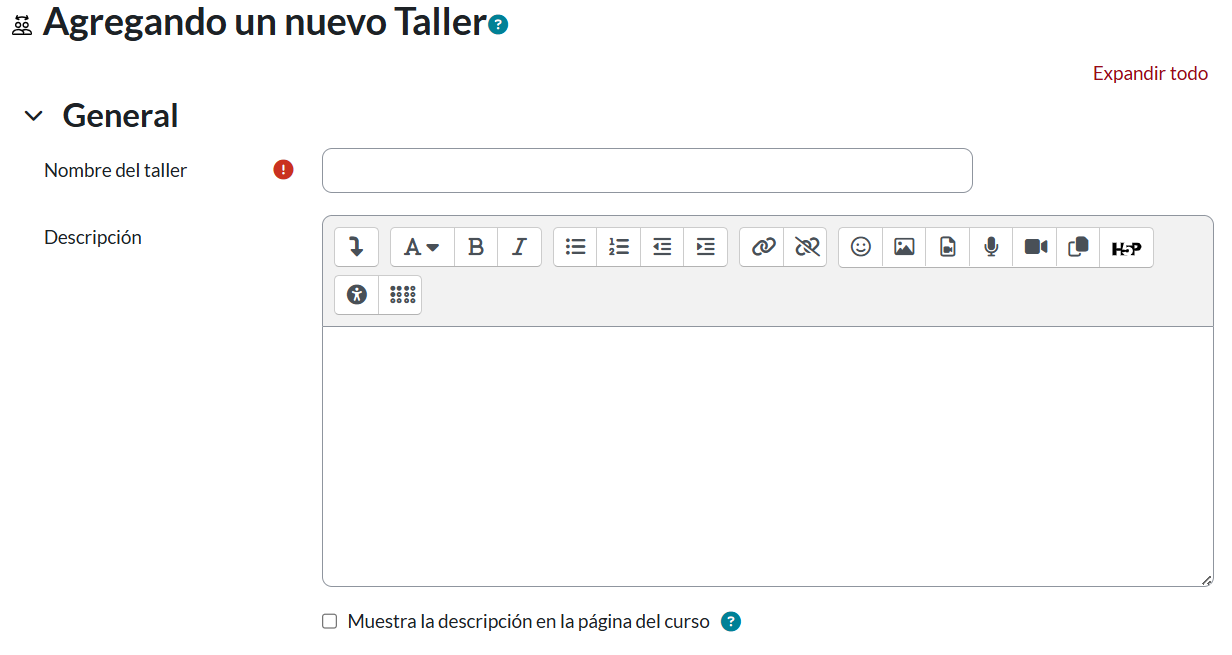Insert an image into the description

click(x=904, y=247)
